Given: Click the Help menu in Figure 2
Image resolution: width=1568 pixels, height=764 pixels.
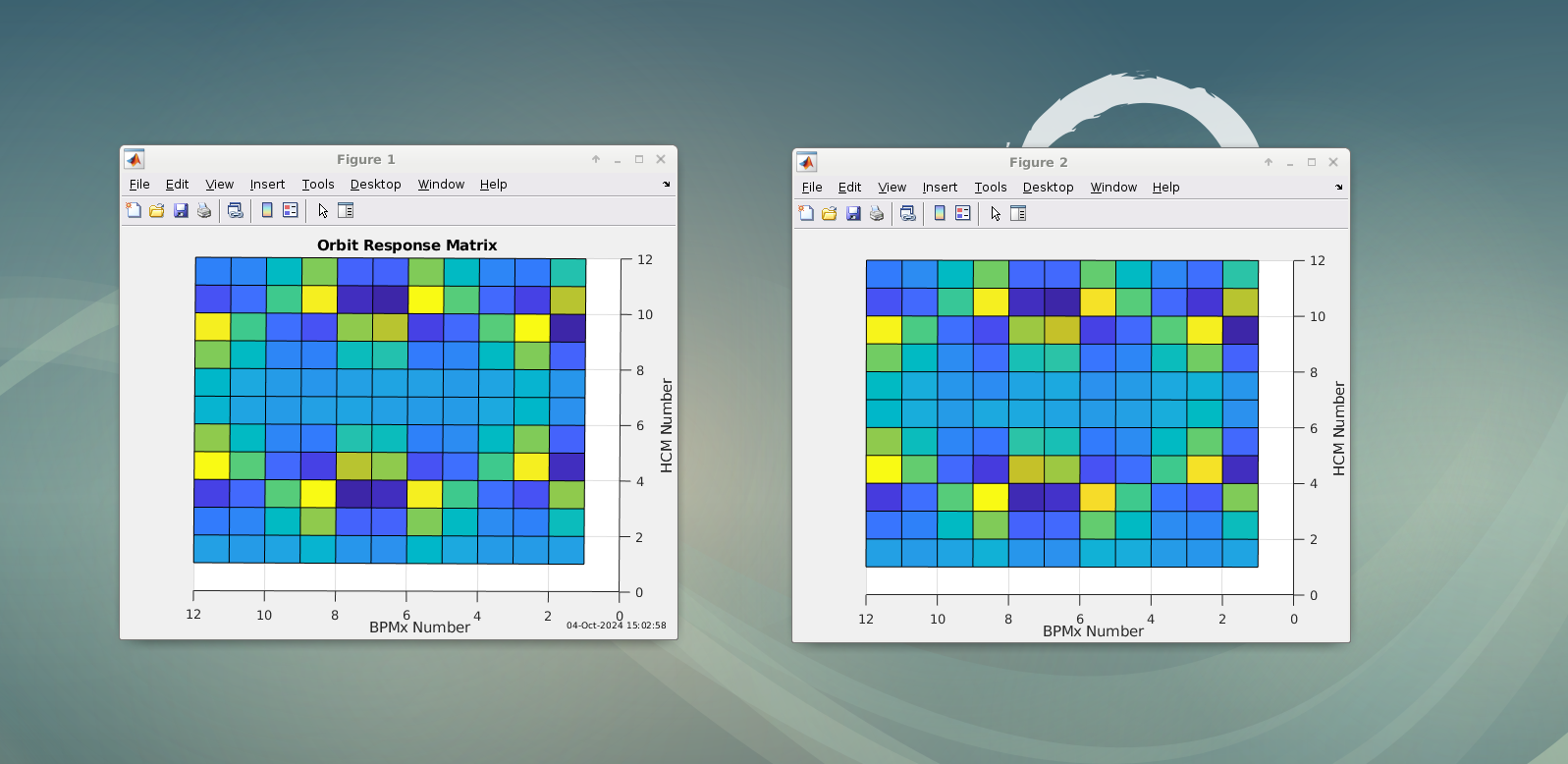Looking at the screenshot, I should click(1165, 188).
